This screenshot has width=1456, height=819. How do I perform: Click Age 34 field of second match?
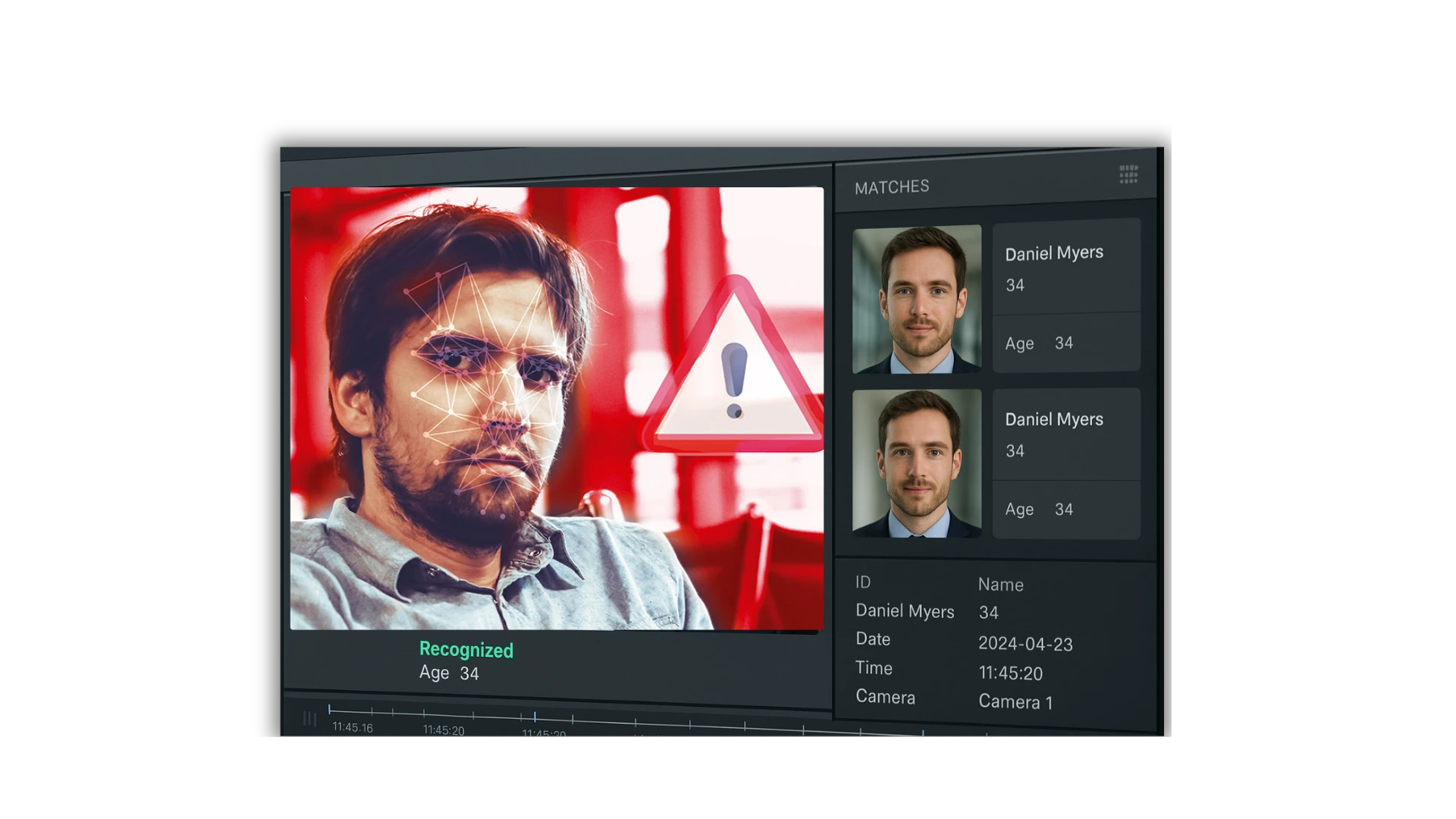[1039, 510]
